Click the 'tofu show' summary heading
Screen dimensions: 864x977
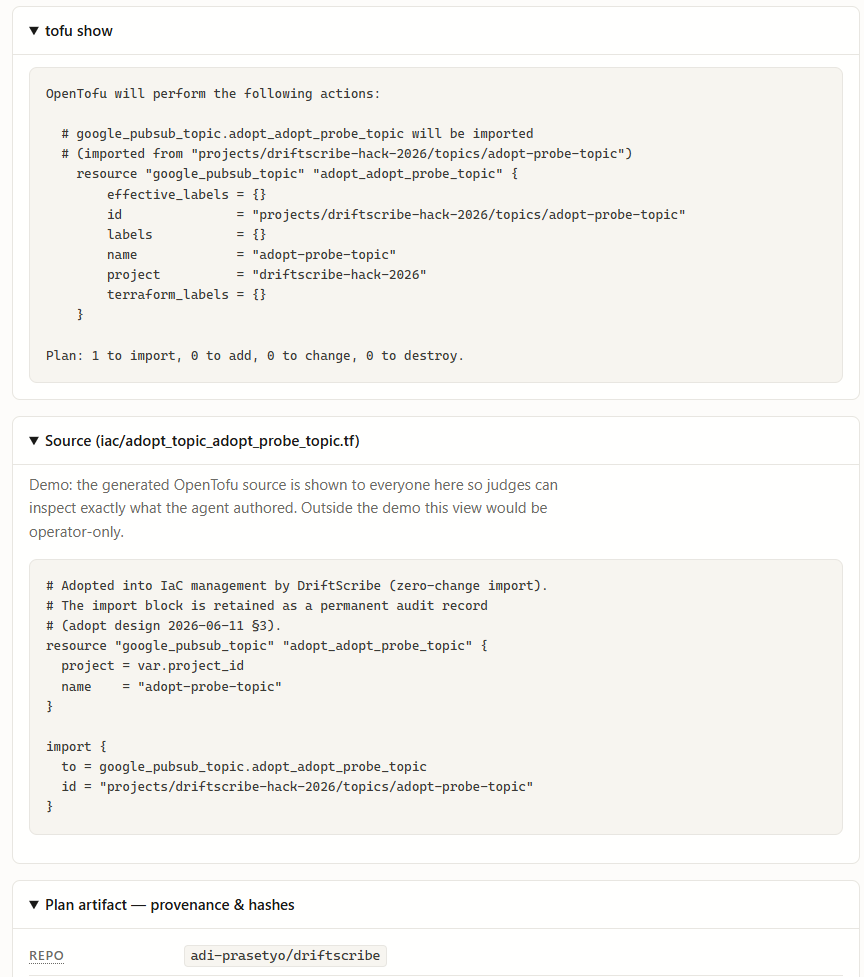point(78,31)
